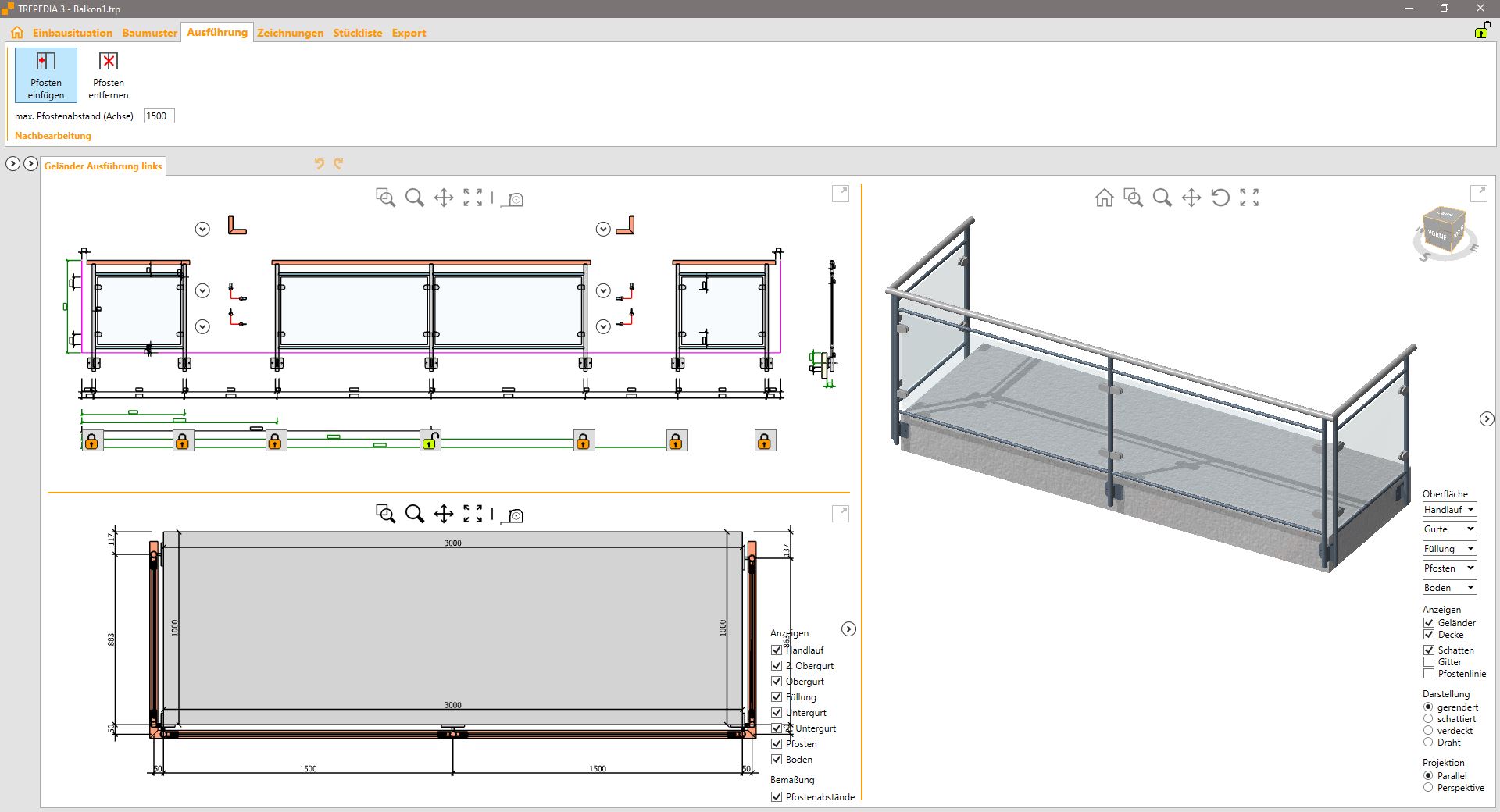
Task: Toggle the Schatten checkbox
Action: pos(1429,650)
